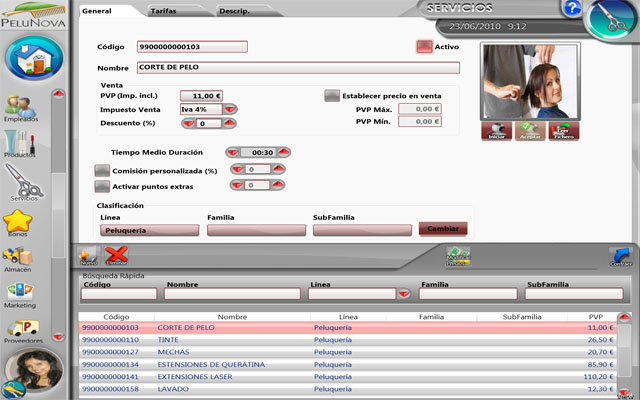Decrease Descuento (%) value

[x=189, y=123]
